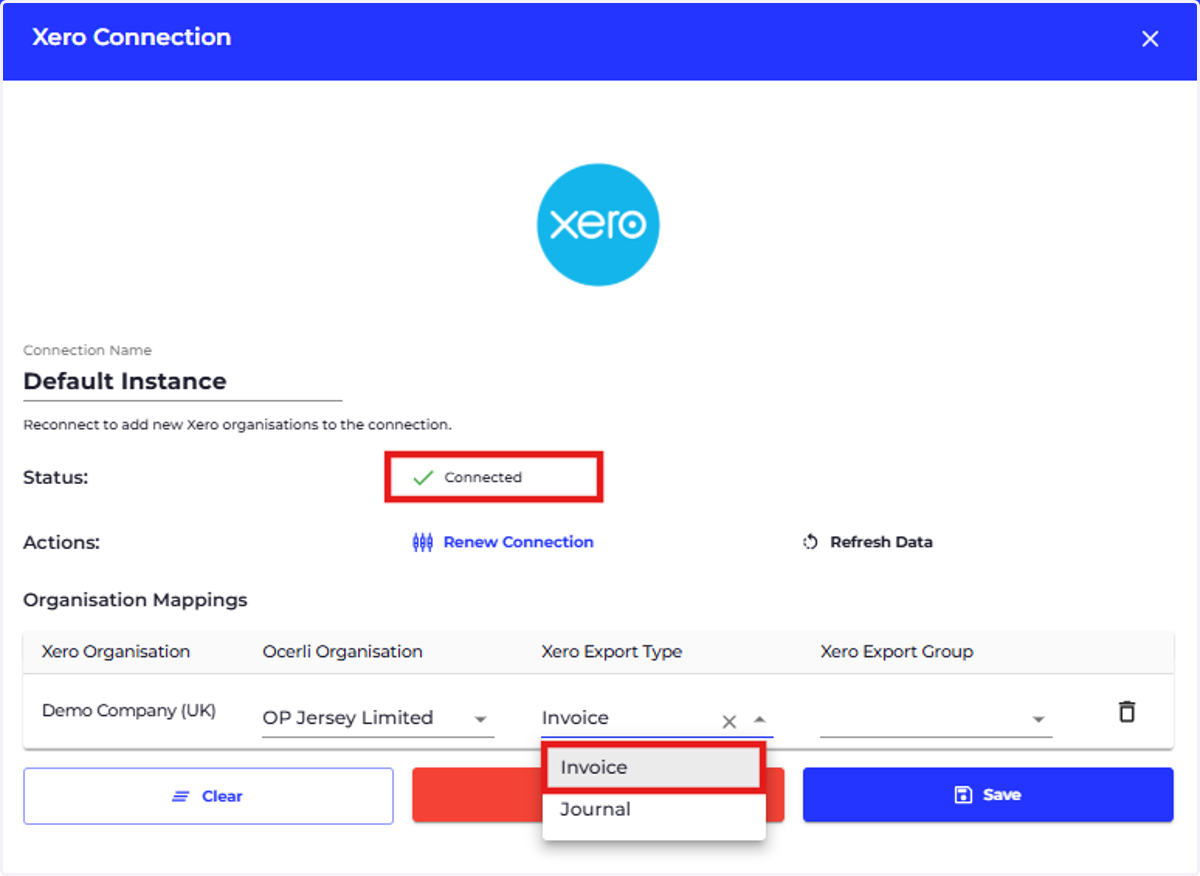1200x876 pixels.
Task: Click the Demo Company (UK) cell
Action: (129, 711)
